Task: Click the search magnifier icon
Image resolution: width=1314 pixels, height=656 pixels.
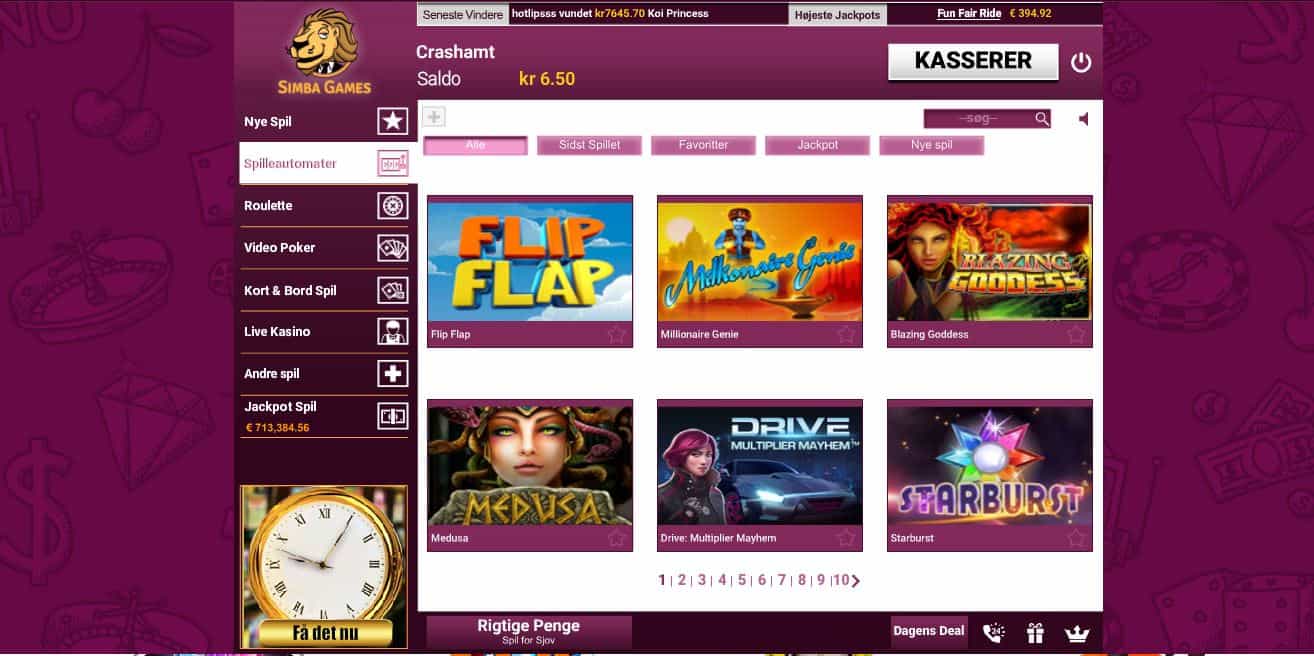Action: [1042, 119]
